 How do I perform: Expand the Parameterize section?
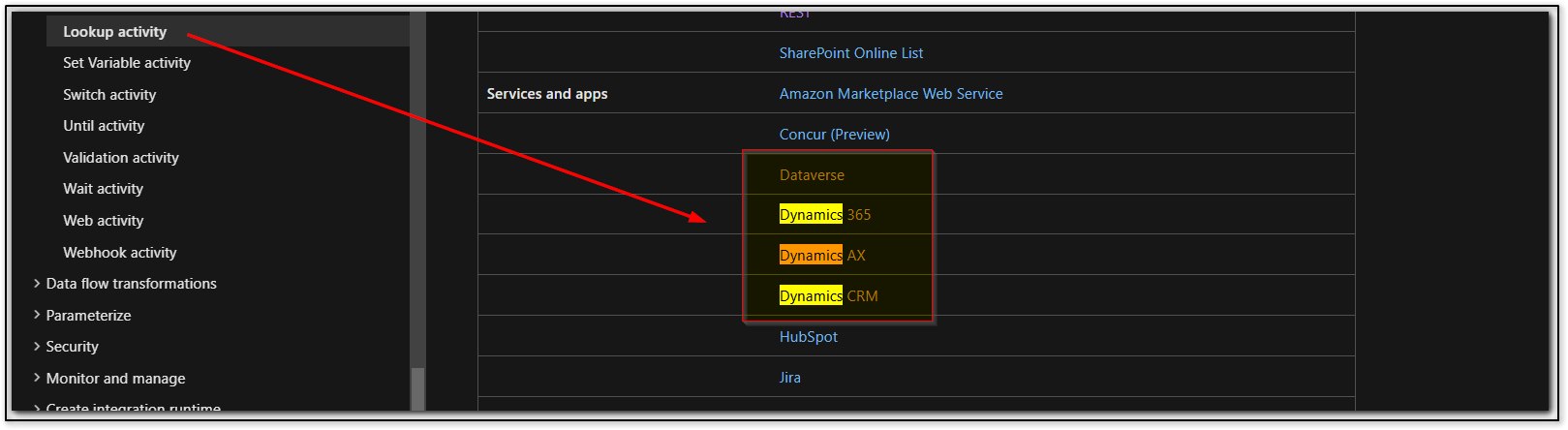pos(88,316)
